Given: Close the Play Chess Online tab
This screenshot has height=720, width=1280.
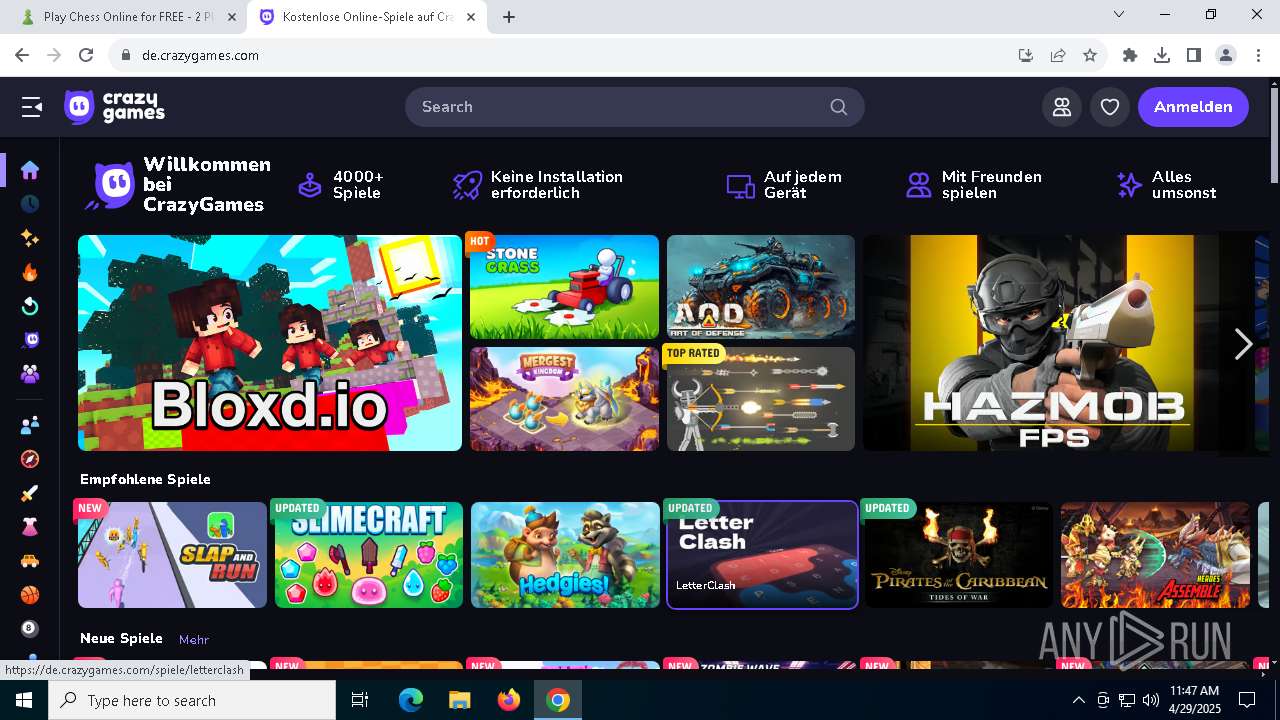Looking at the screenshot, I should click(231, 17).
